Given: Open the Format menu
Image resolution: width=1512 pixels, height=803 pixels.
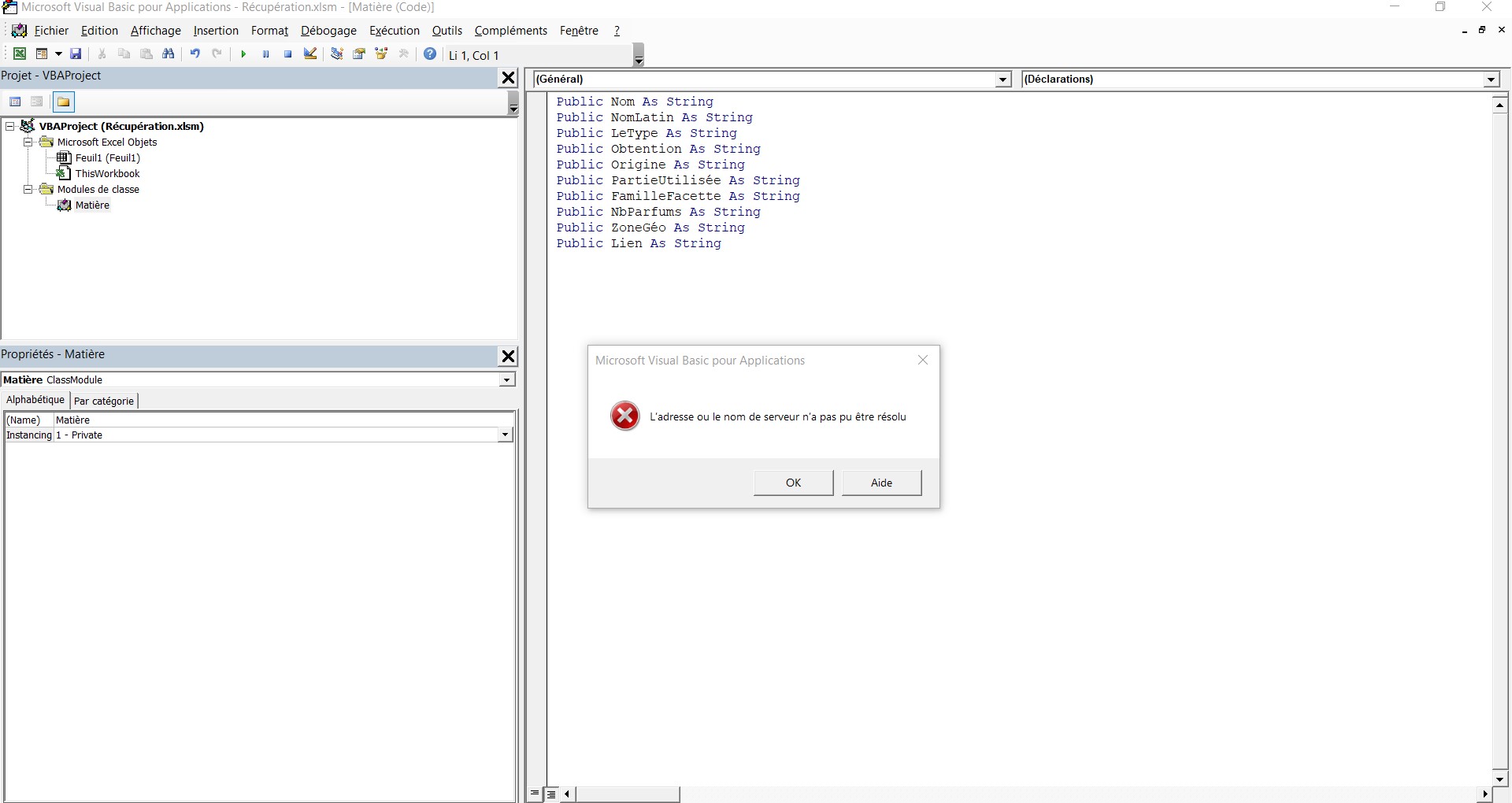Looking at the screenshot, I should [269, 31].
